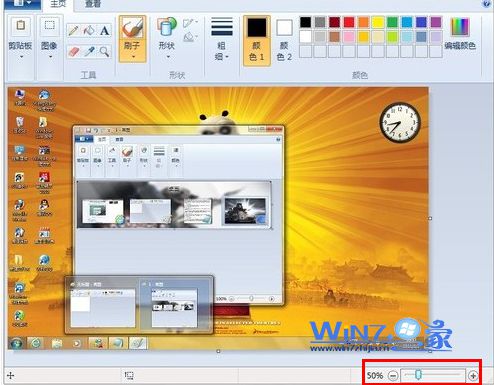Activate Color 1 foreground selector

click(257, 40)
